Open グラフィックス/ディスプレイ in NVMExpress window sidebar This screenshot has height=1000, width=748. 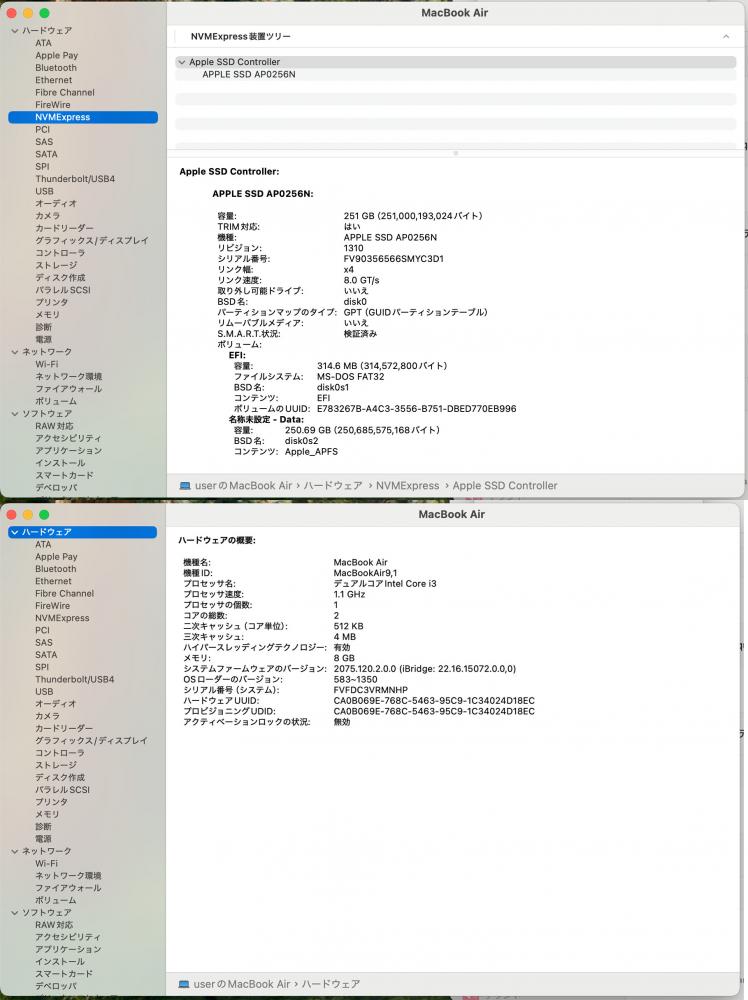tap(92, 240)
